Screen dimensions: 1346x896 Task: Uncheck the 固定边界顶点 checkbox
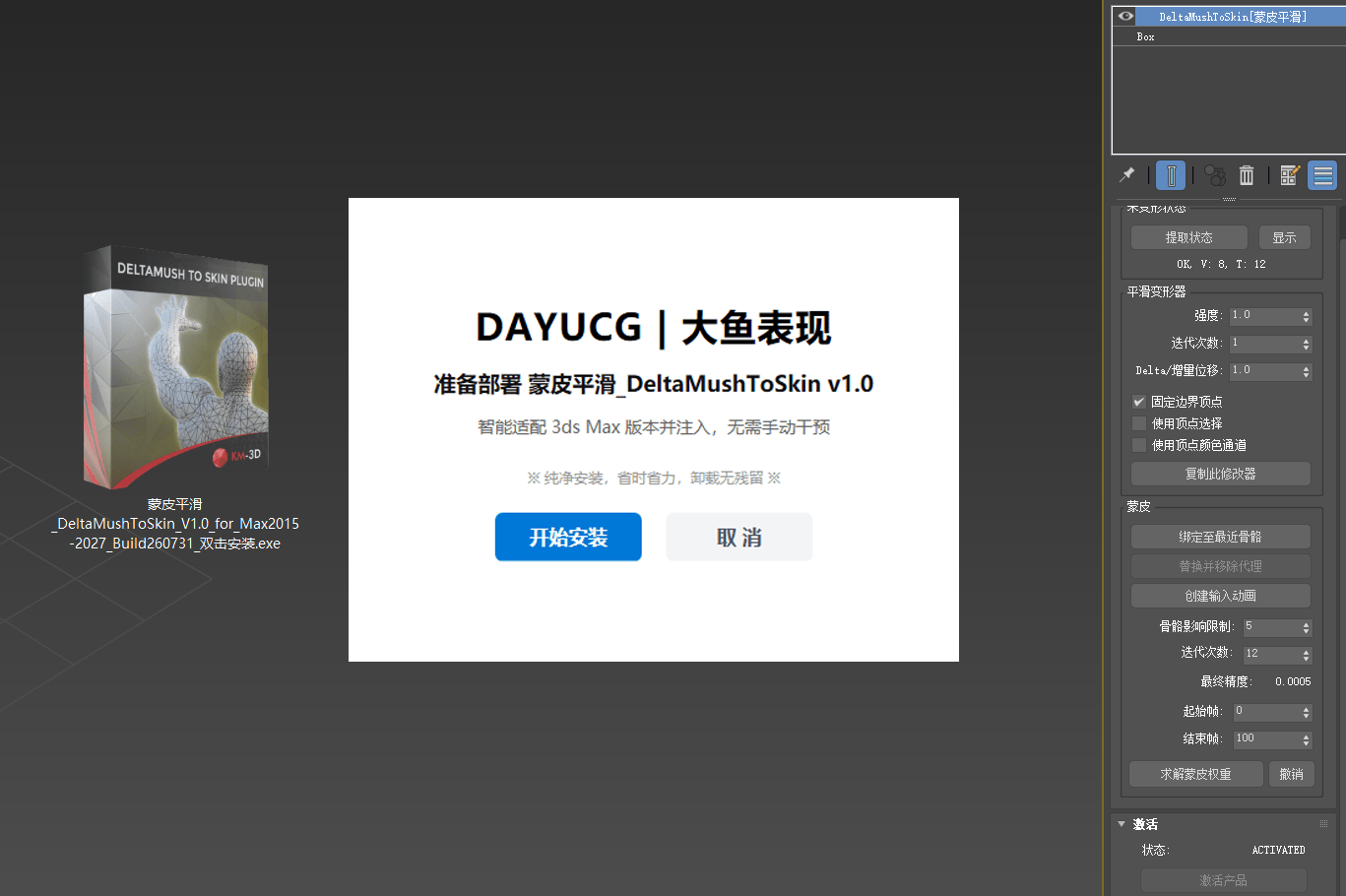click(x=1139, y=402)
